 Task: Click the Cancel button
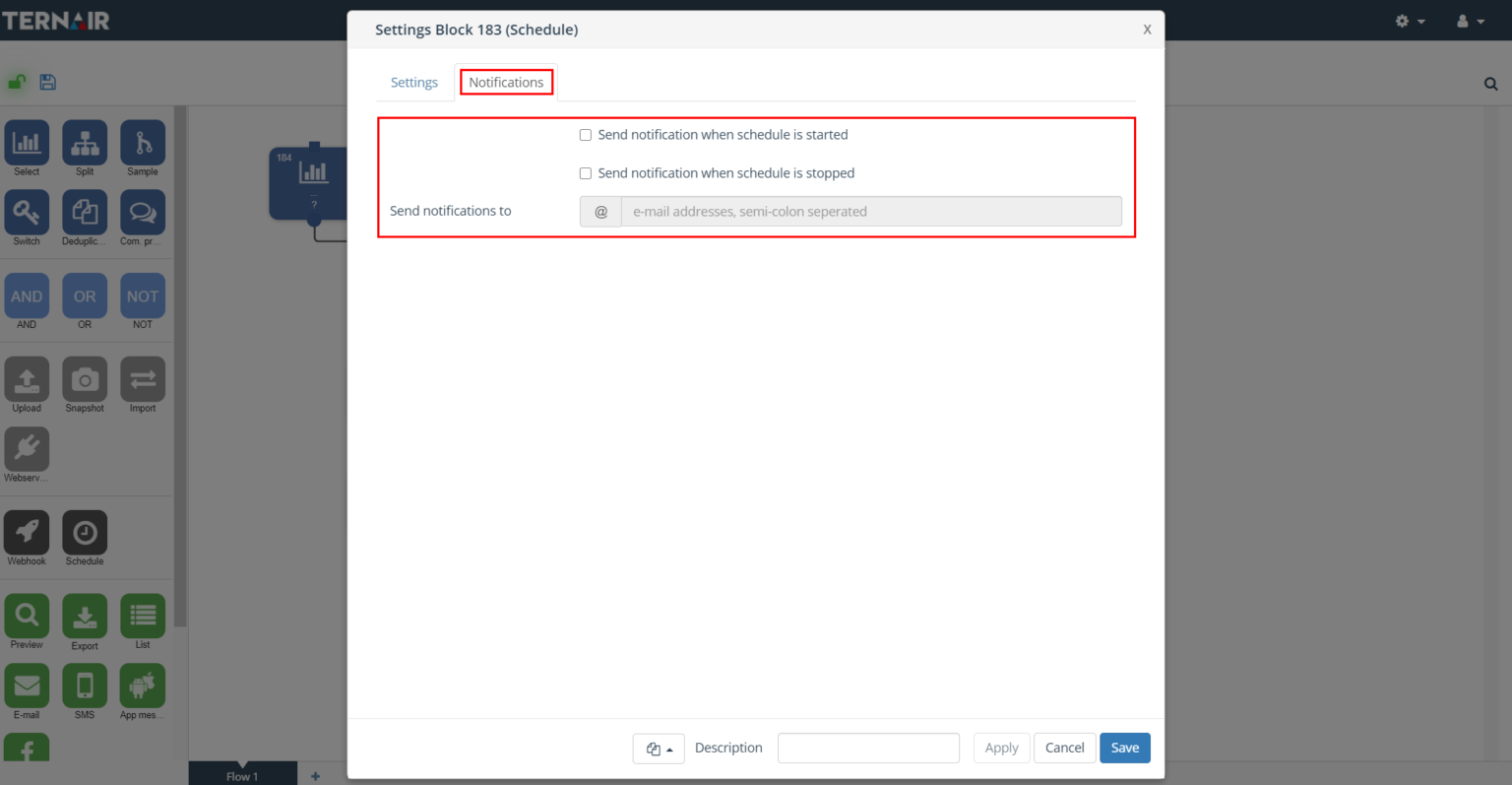pos(1064,748)
